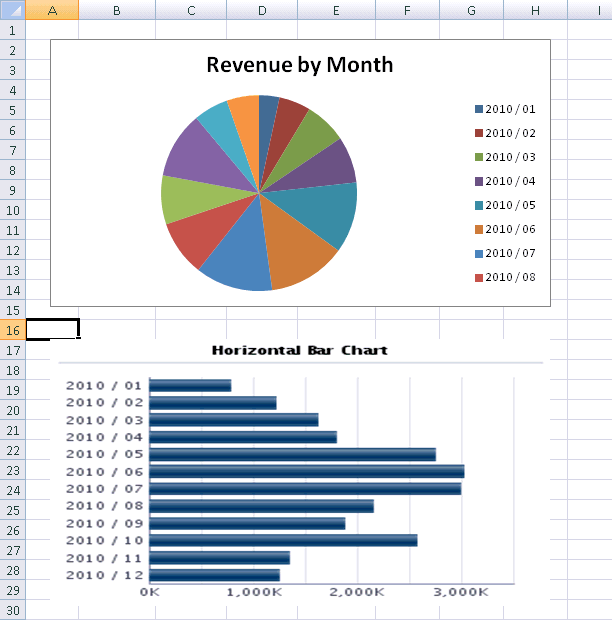The height and width of the screenshot is (620, 612).
Task: Select the bar for 2010 / 11
Action: [x=219, y=558]
